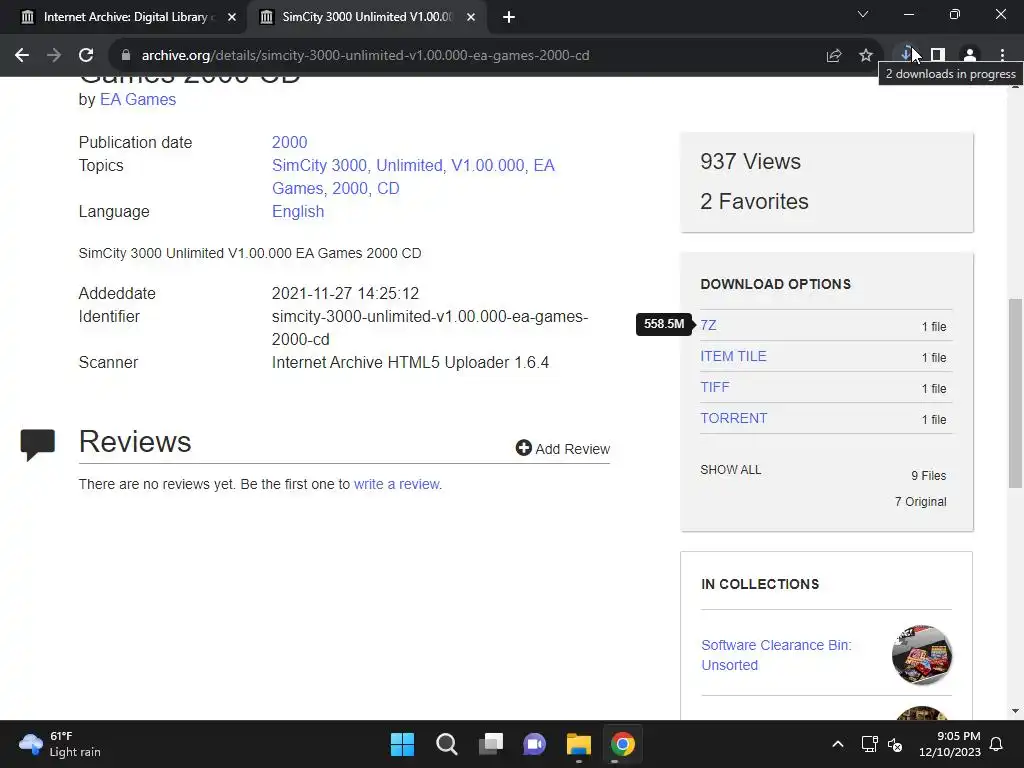Go back using the browser back arrow

(x=22, y=56)
